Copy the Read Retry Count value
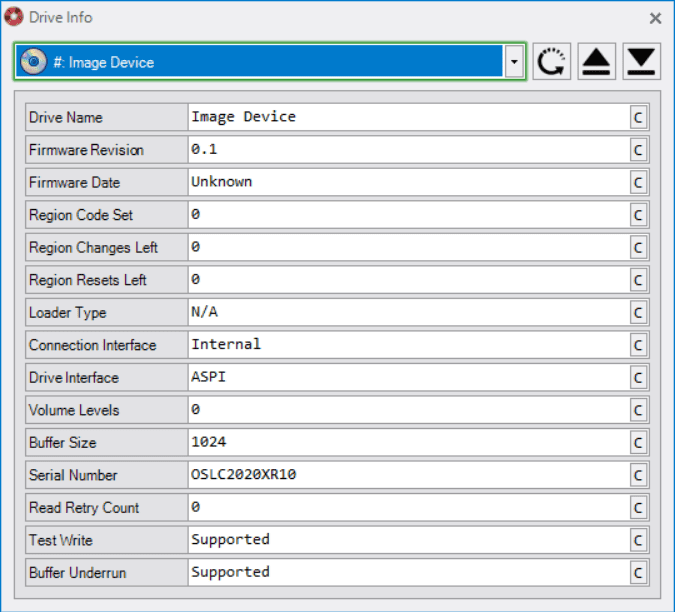The height and width of the screenshot is (612, 675). click(x=638, y=508)
